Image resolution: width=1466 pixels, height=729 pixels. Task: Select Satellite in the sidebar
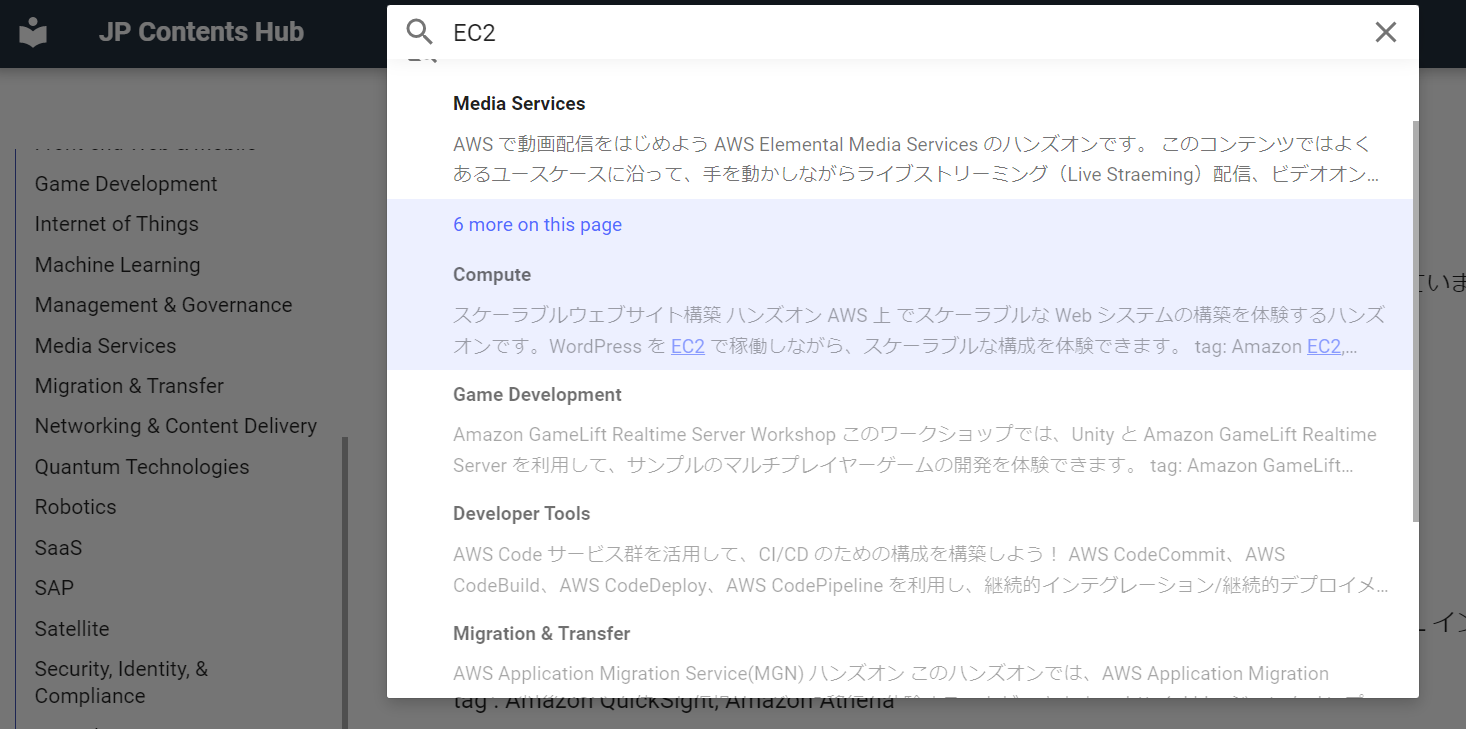[x=72, y=629]
